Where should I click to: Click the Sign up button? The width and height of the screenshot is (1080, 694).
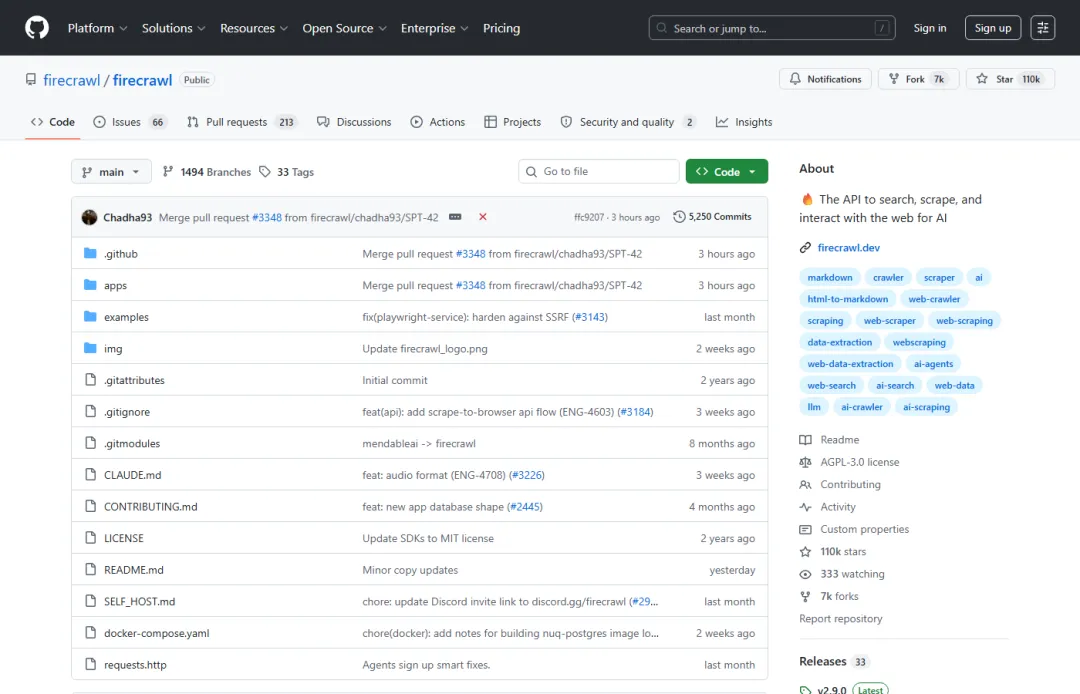point(993,28)
